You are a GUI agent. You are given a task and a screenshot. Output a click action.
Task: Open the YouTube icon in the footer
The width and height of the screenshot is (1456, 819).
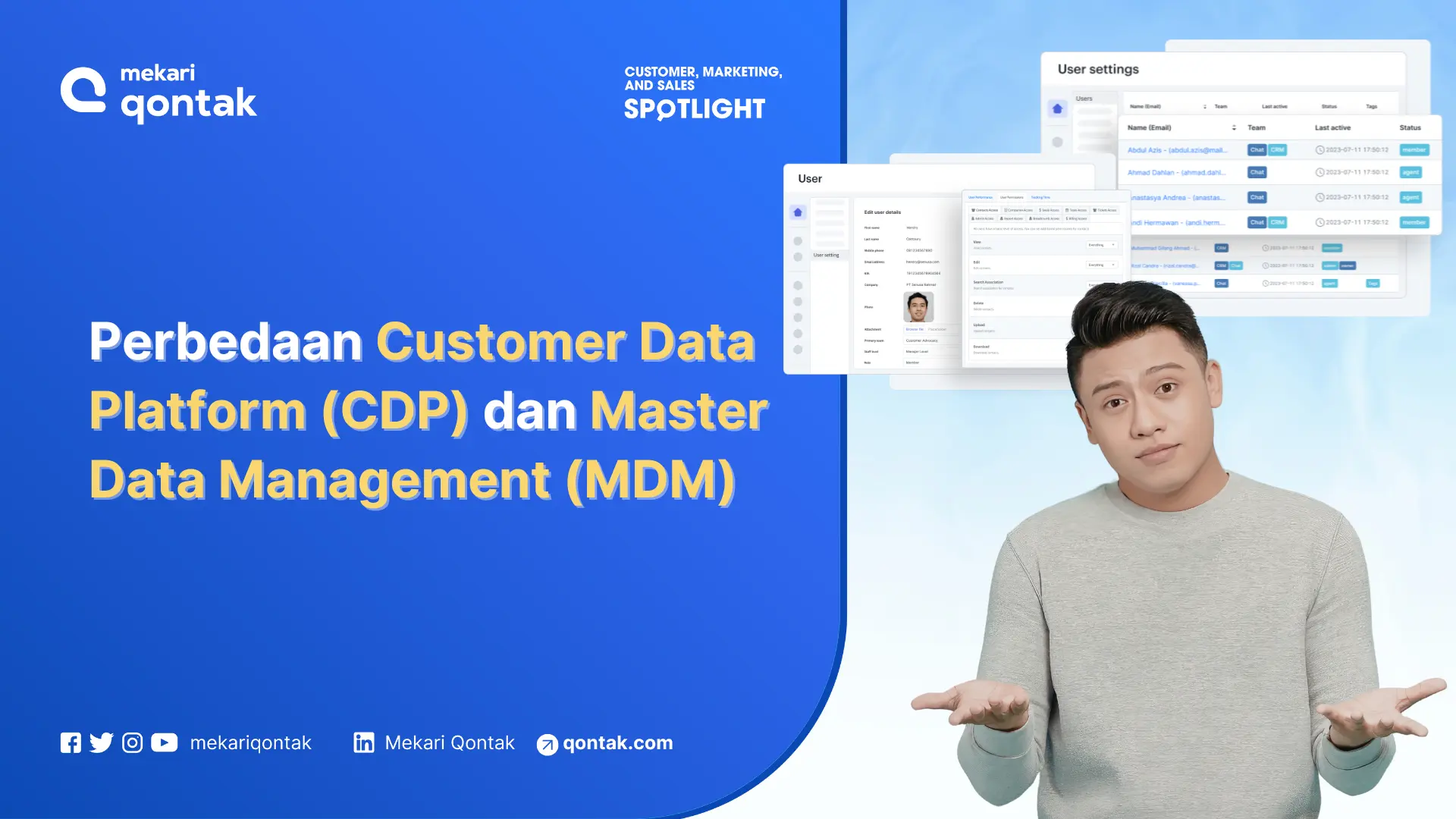164,742
